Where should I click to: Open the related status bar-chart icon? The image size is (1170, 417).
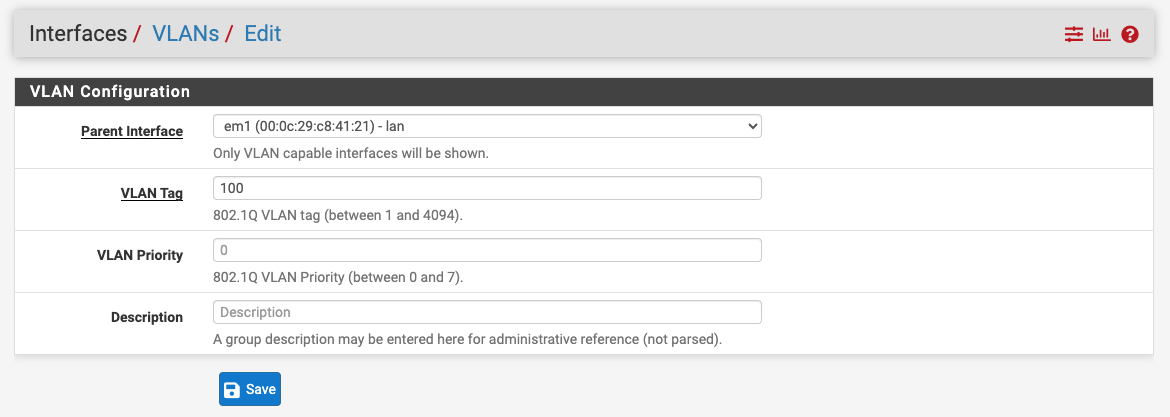1102,35
